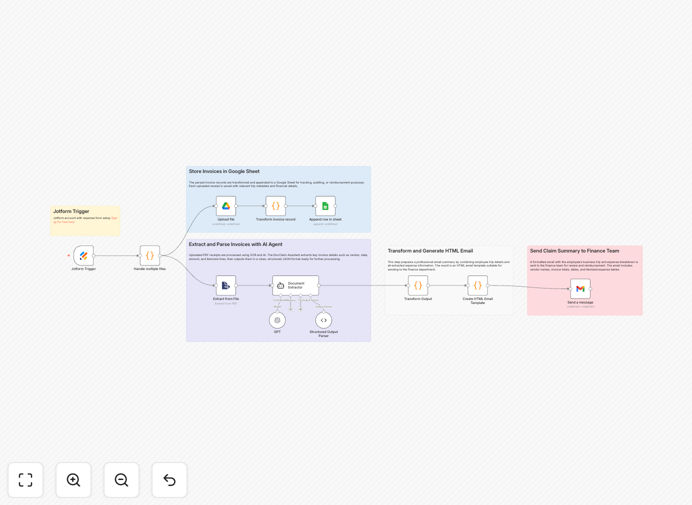The image size is (692, 505).
Task: Reset the canvas zoom level
Action: click(169, 480)
